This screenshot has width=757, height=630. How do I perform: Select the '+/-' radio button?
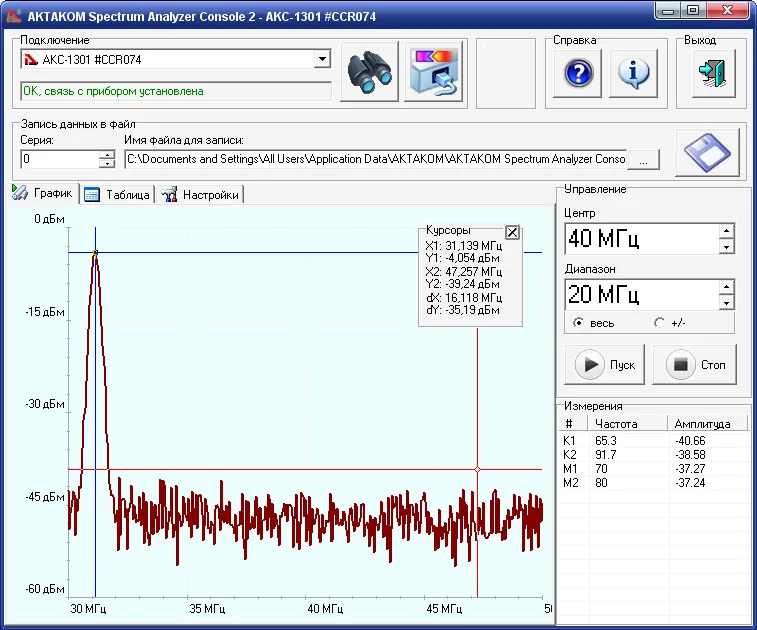click(659, 322)
